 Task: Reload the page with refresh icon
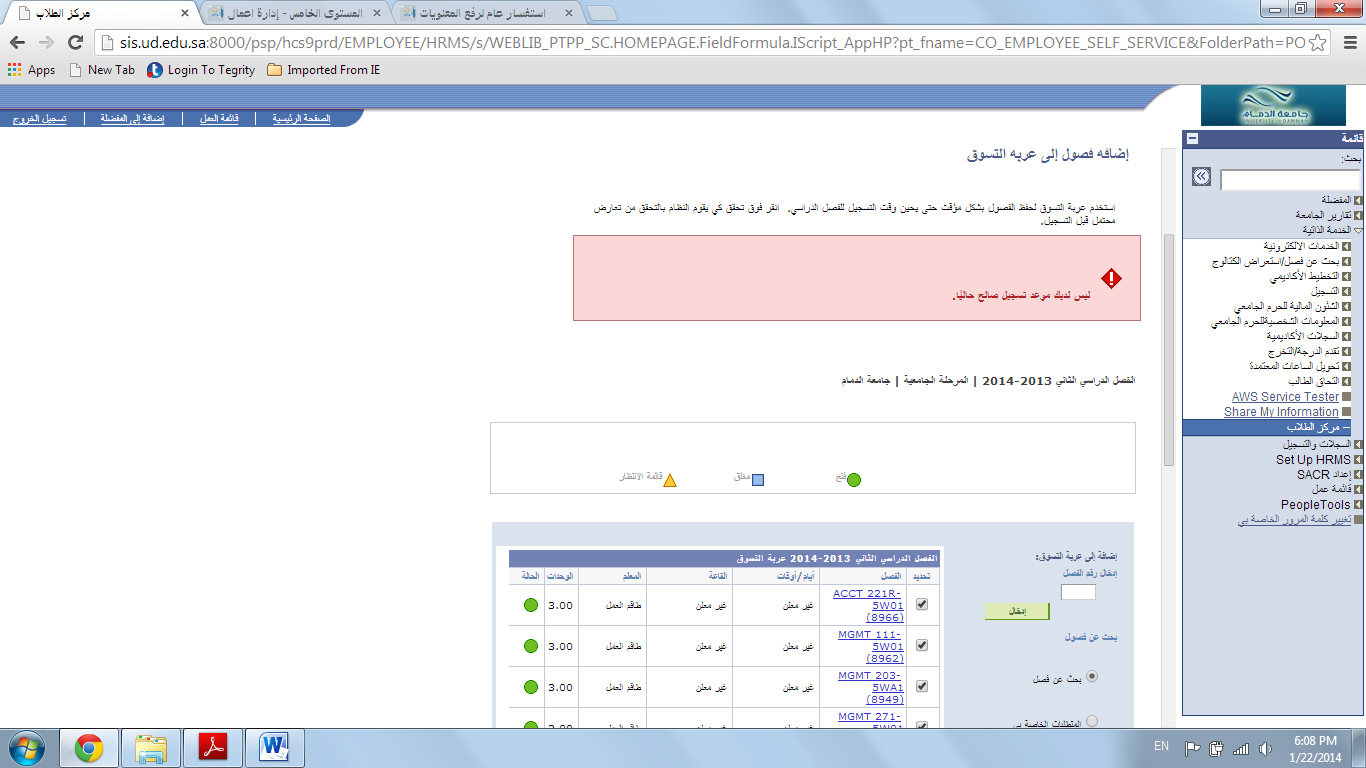coord(75,42)
